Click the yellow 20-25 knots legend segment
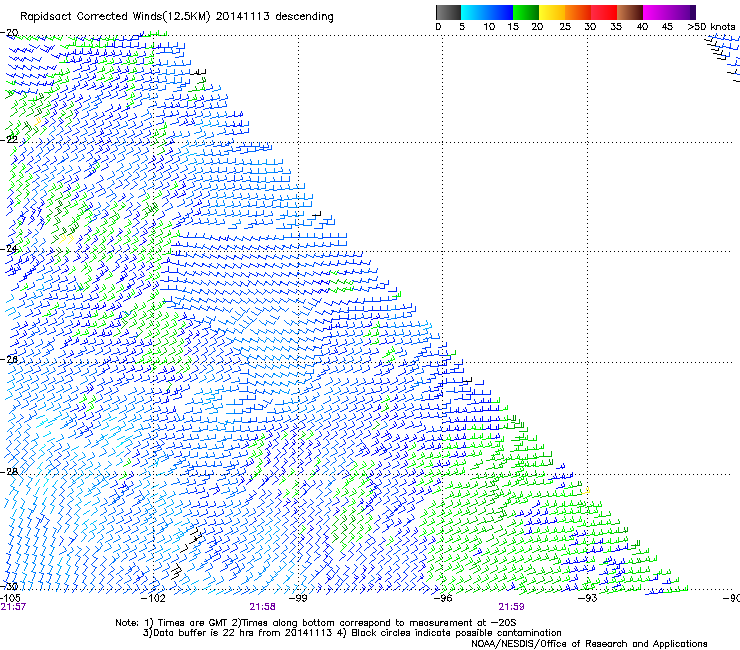 [x=551, y=12]
